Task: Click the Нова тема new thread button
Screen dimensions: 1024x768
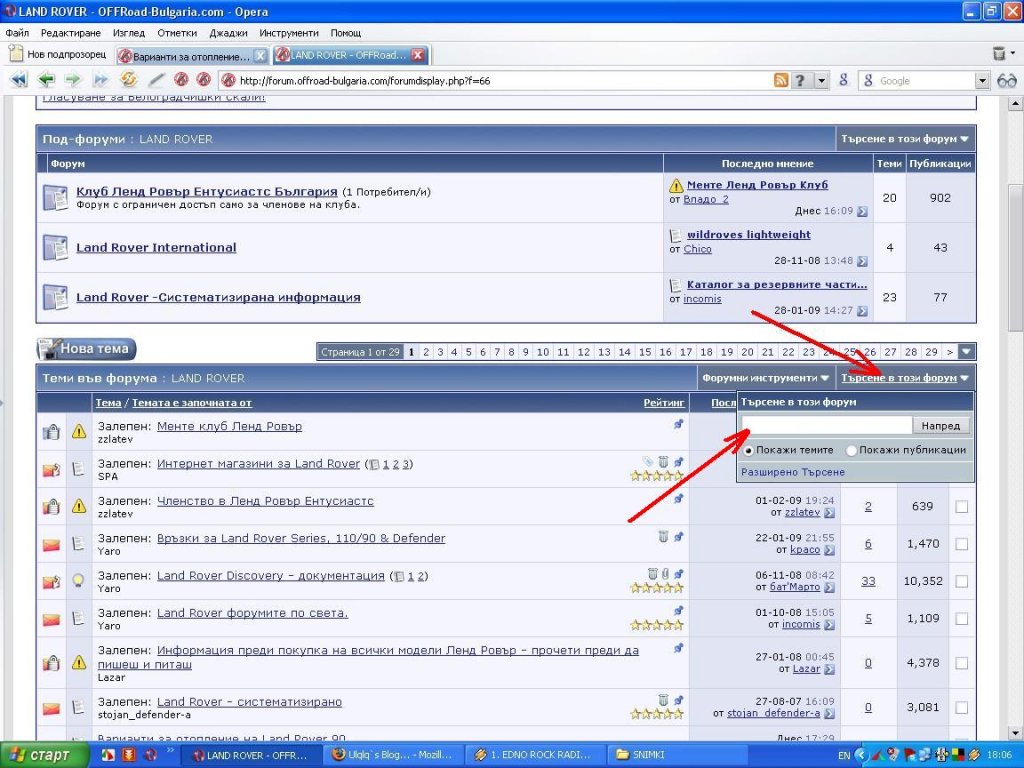Action: click(86, 349)
